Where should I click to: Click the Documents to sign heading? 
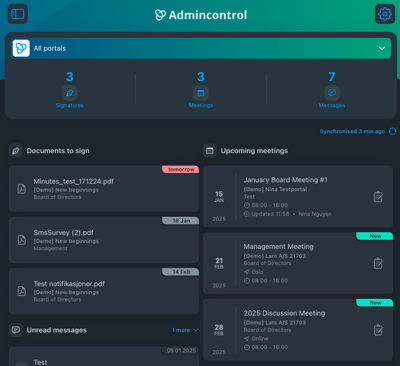58,151
